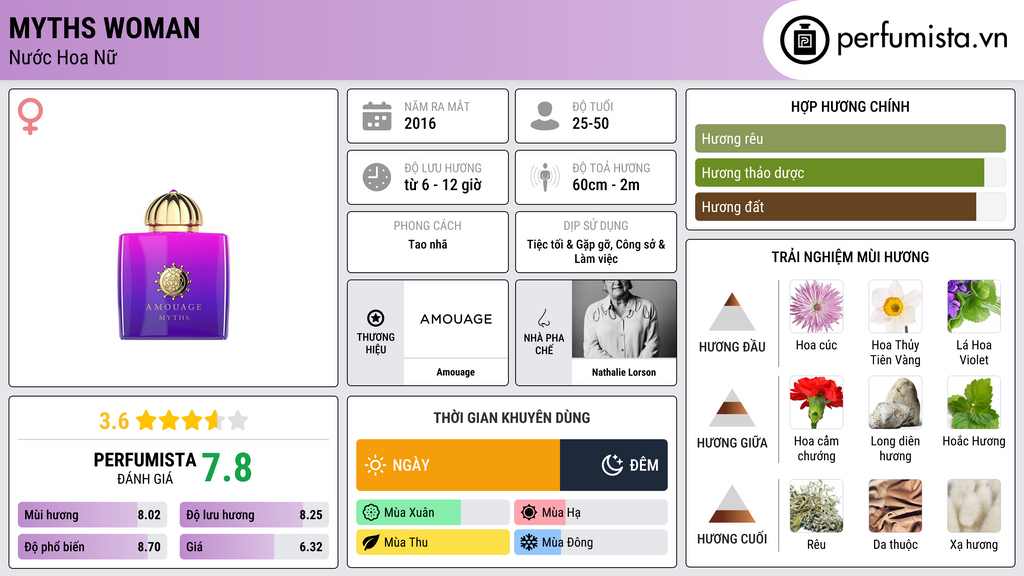This screenshot has width=1024, height=576.
Task: Click the sillage value 60cm - 2m
Action: click(x=606, y=185)
